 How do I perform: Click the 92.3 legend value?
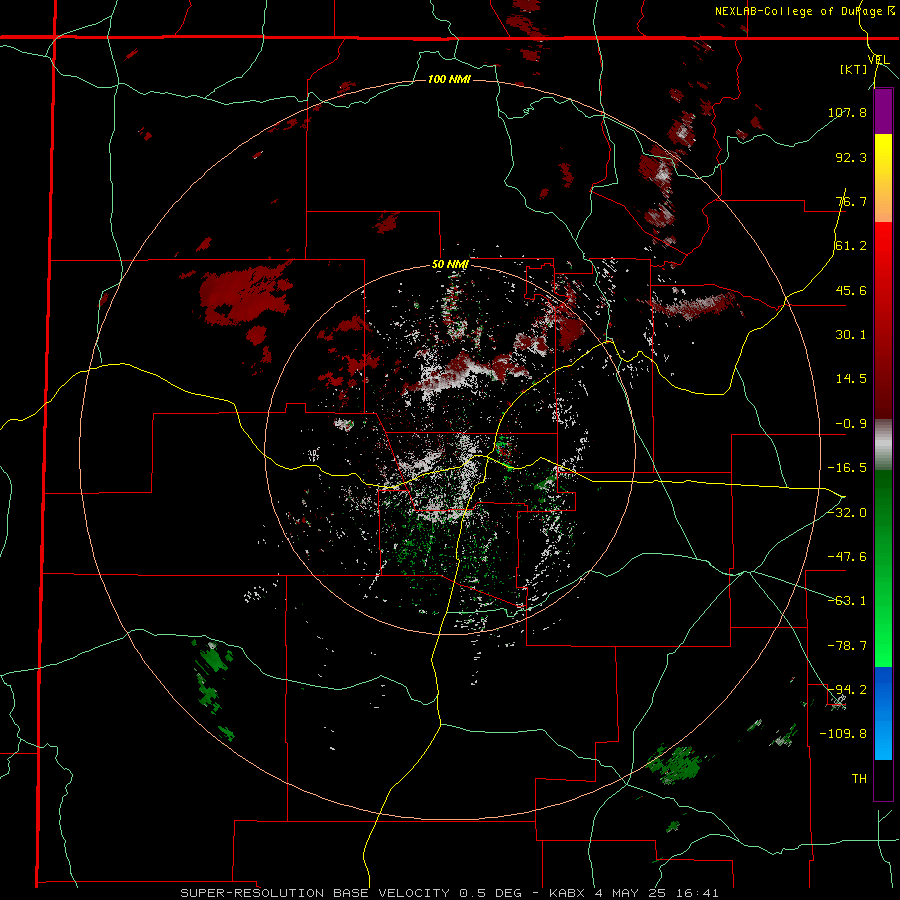(x=851, y=157)
